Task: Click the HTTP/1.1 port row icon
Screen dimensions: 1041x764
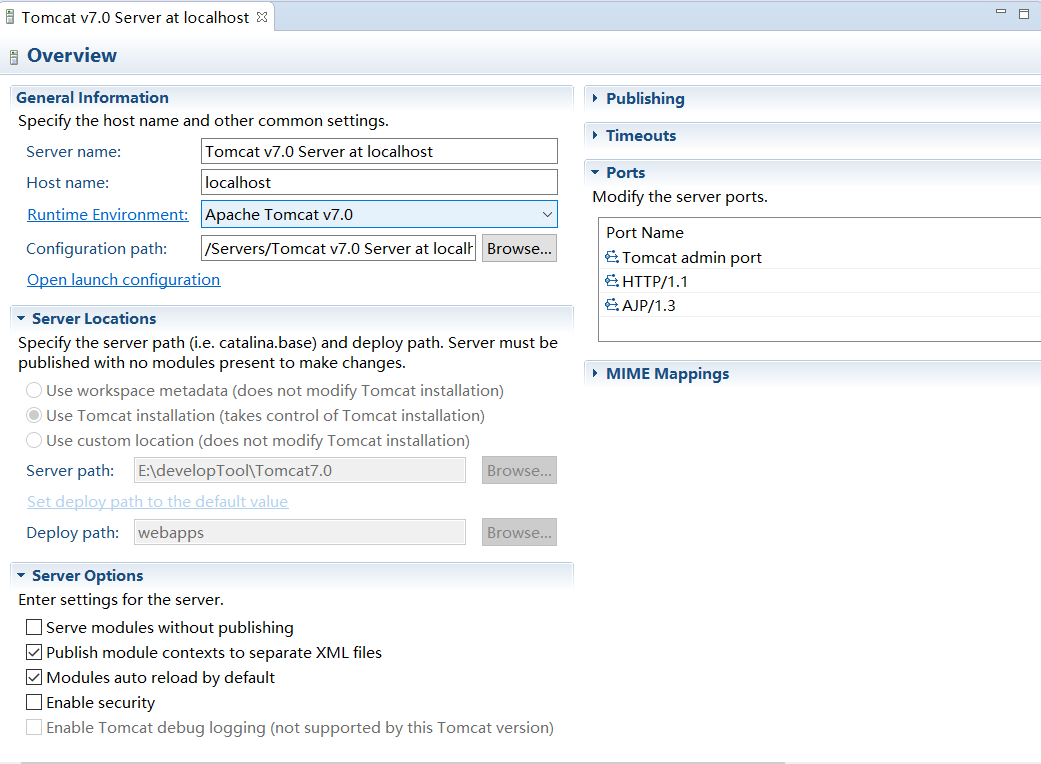Action: (612, 281)
